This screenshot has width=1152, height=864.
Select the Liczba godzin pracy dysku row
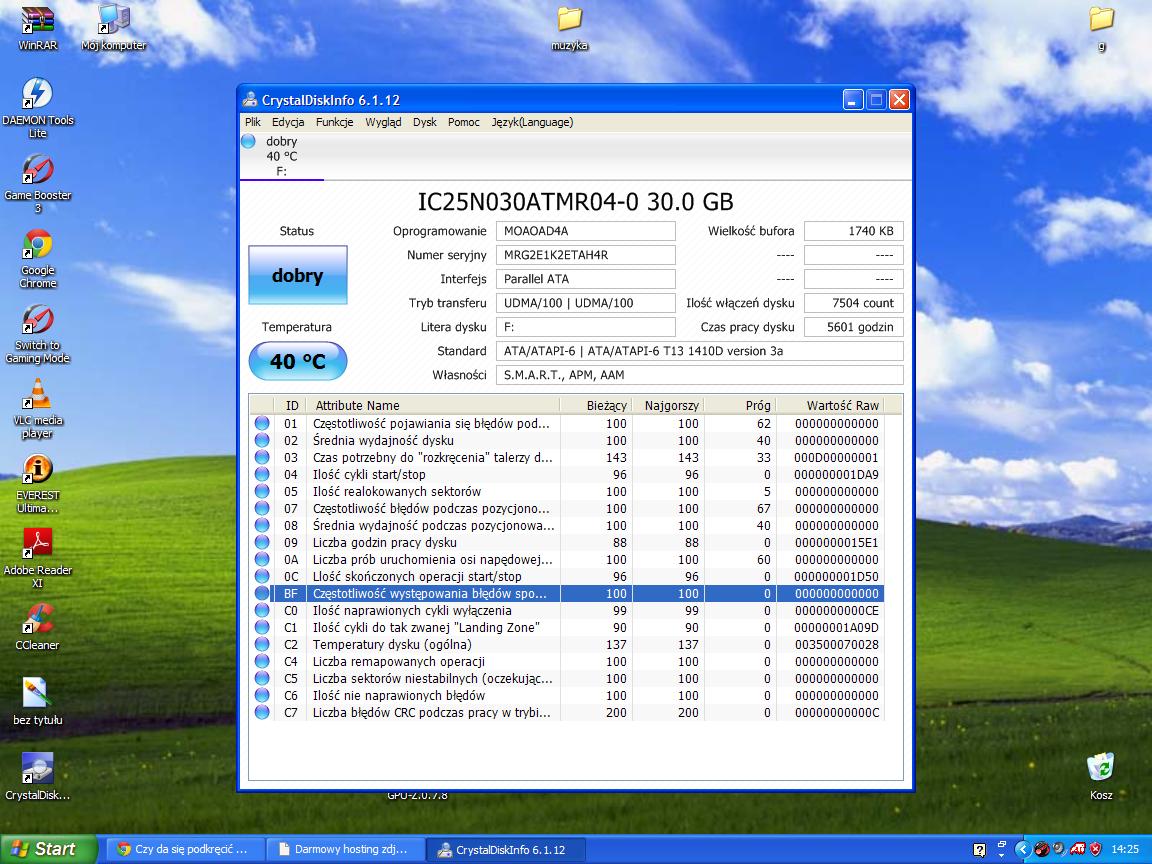point(566,543)
